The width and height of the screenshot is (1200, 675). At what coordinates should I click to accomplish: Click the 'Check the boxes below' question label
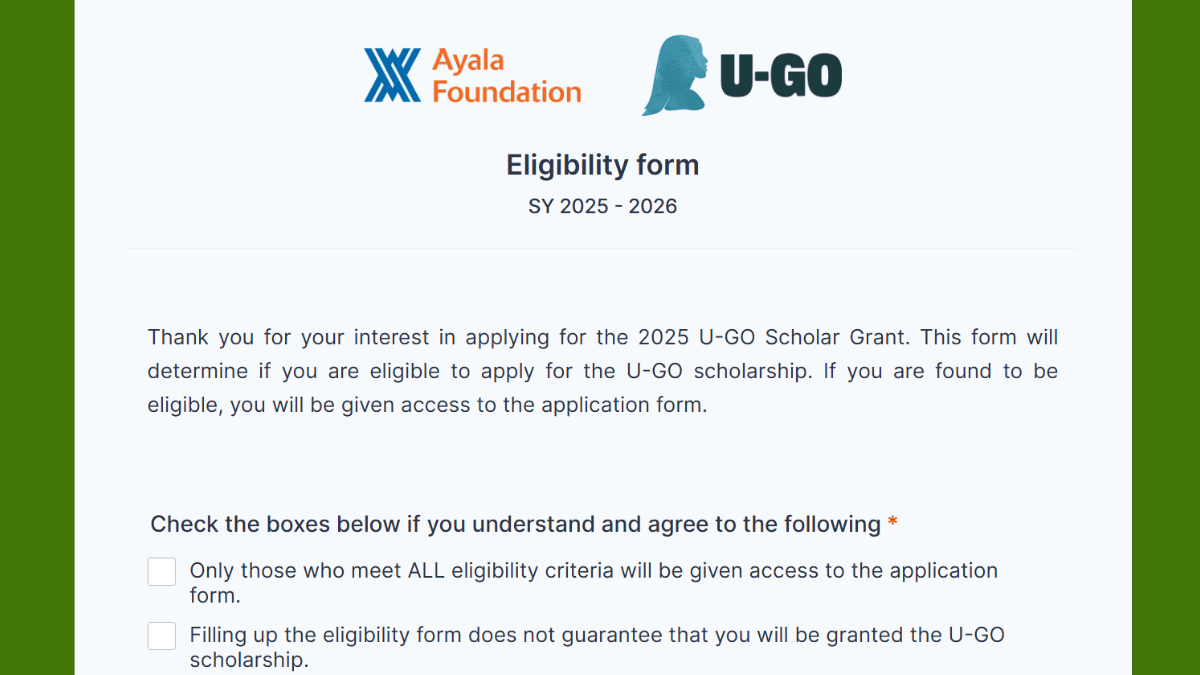tap(516, 524)
